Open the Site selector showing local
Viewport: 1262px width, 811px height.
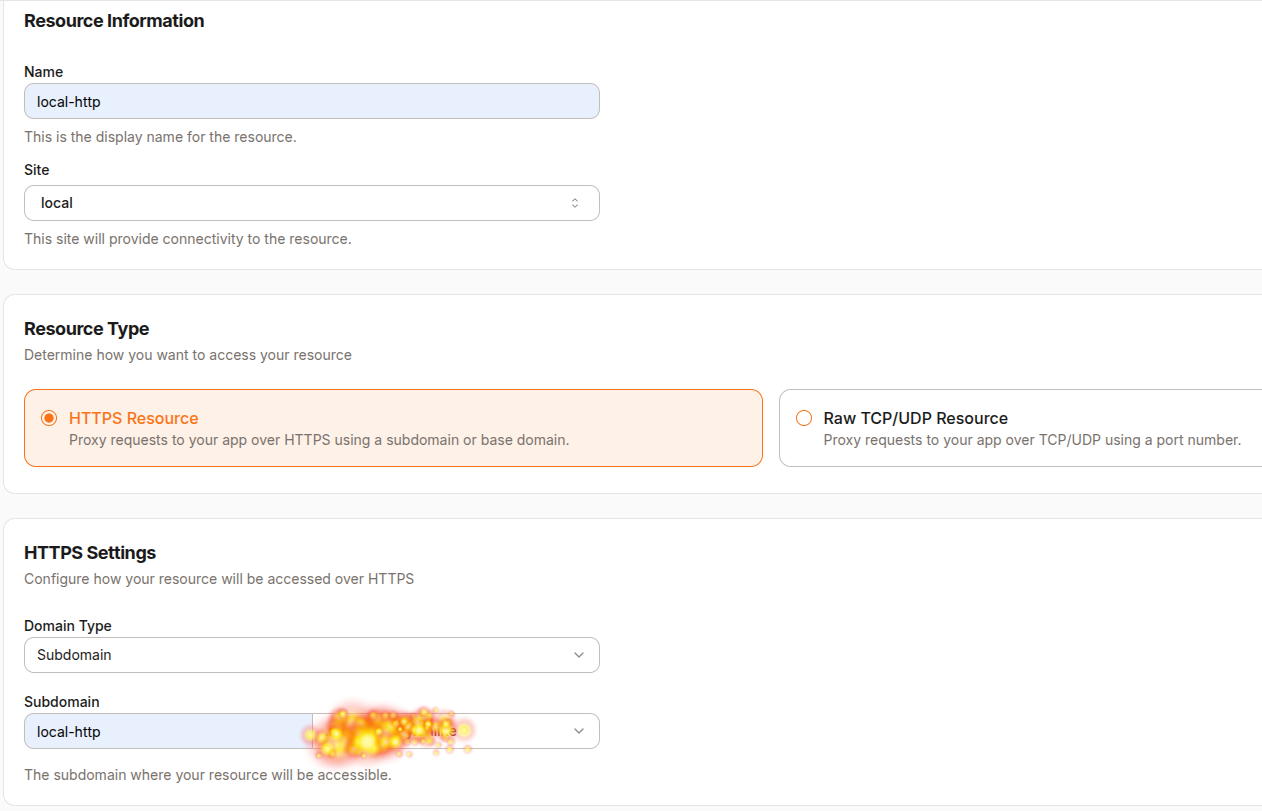click(312, 203)
